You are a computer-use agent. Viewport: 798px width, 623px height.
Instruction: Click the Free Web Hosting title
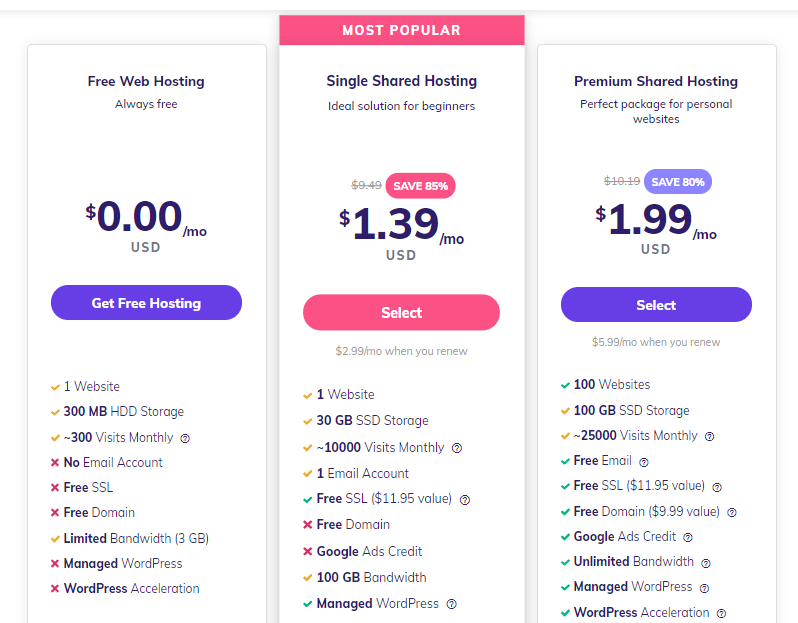coord(146,81)
